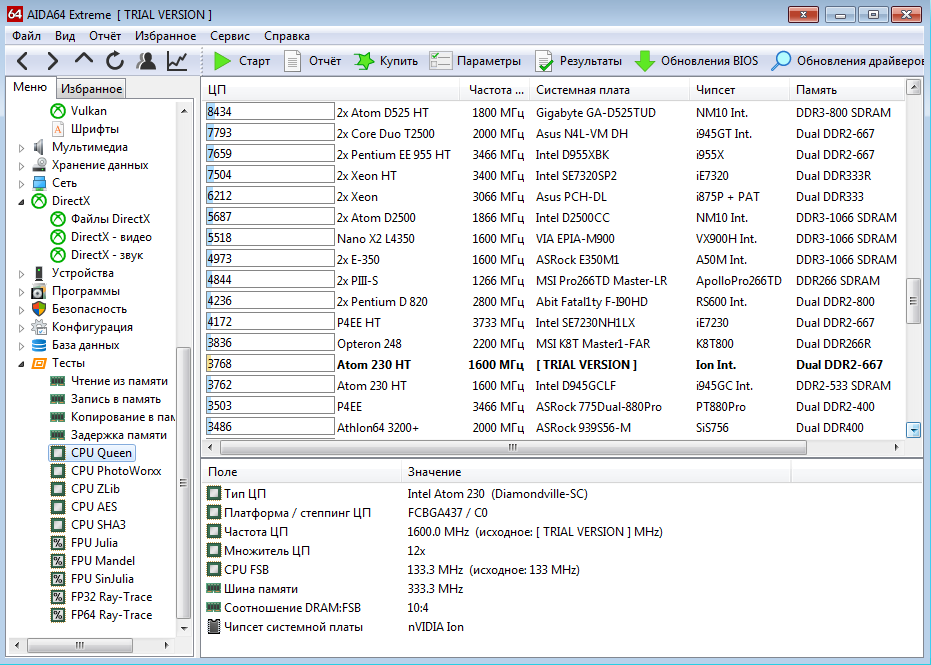Click the Поле column header
931x665 pixels.
[x=302, y=472]
